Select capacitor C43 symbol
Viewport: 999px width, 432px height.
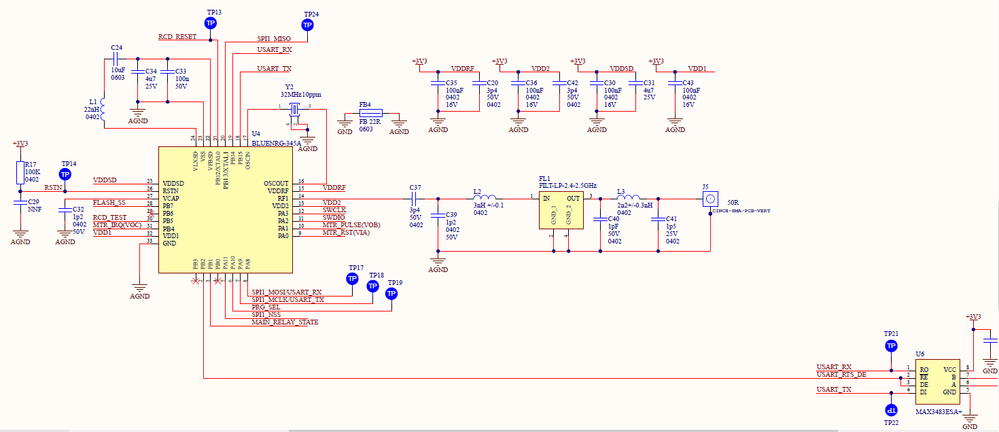(x=675, y=83)
